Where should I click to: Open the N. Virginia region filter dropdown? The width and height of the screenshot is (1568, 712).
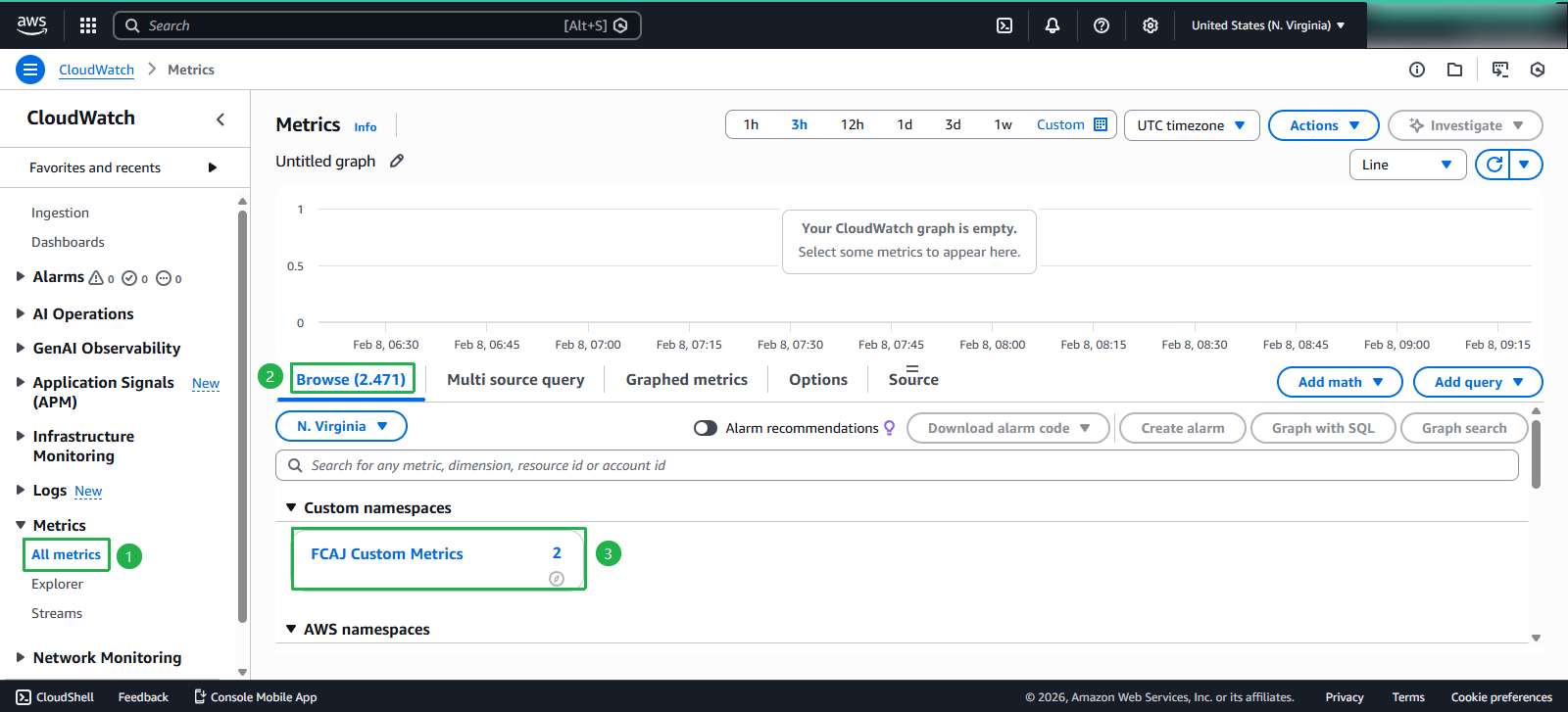coord(341,426)
